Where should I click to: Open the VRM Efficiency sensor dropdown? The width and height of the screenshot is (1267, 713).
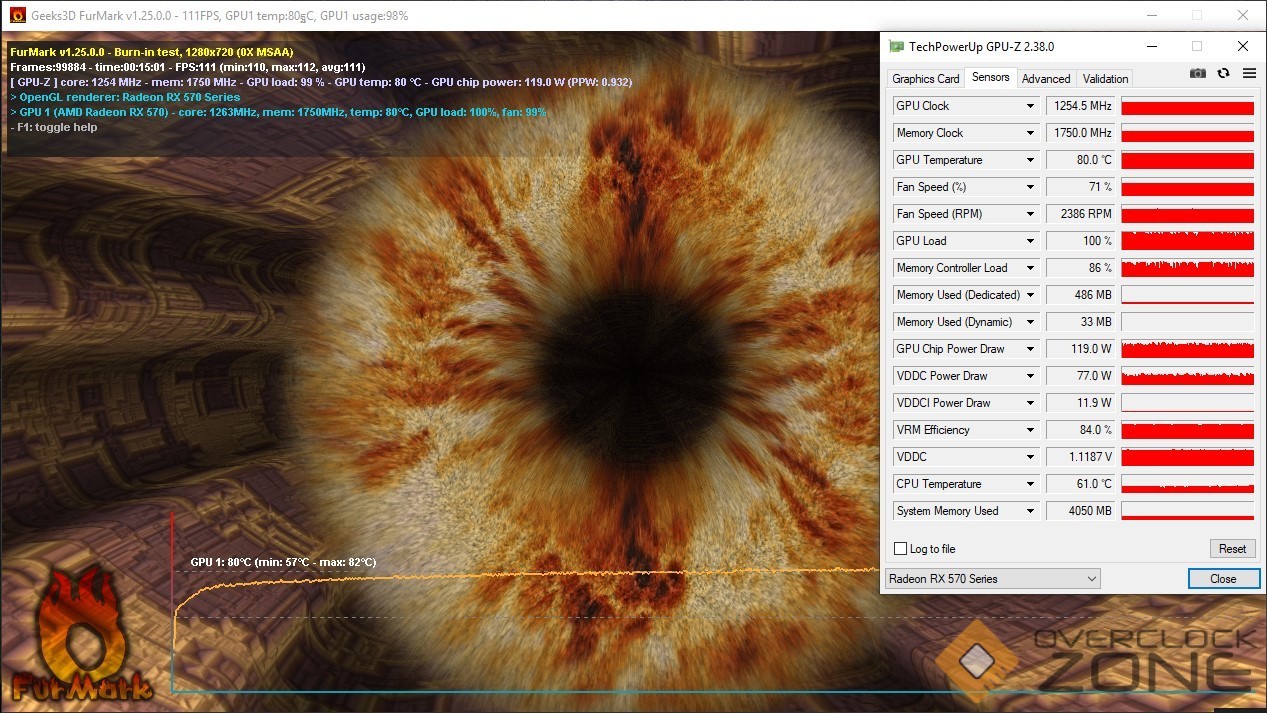pyautogui.click(x=1030, y=430)
